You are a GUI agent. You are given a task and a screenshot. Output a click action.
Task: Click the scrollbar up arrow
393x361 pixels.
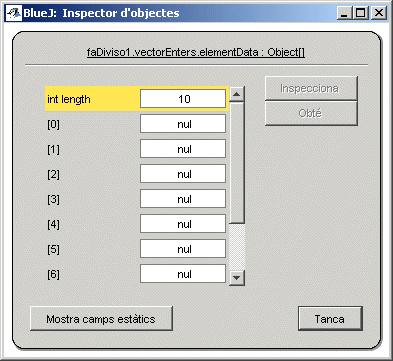point(237,94)
